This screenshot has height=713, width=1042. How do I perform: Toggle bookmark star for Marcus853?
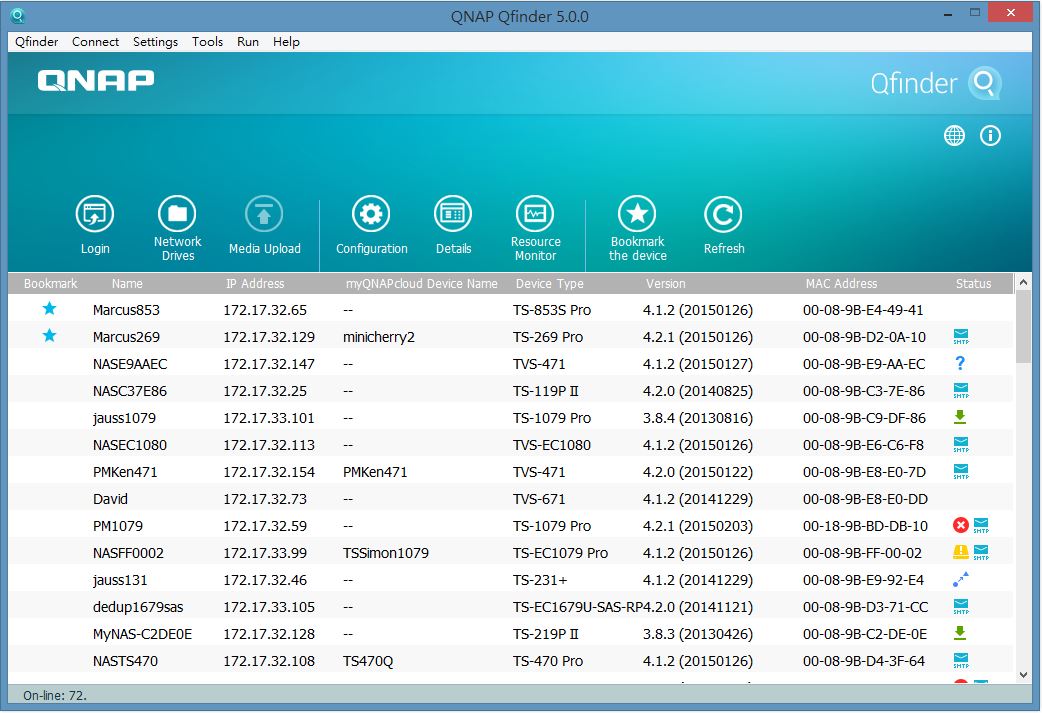click(x=49, y=309)
